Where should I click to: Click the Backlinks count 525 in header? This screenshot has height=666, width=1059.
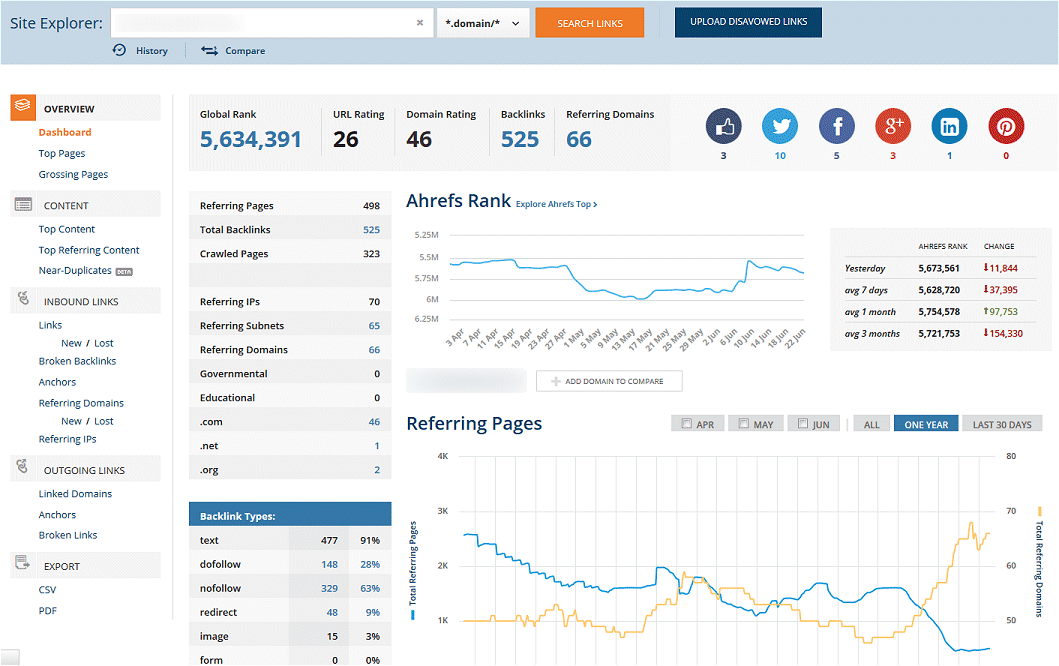[520, 139]
